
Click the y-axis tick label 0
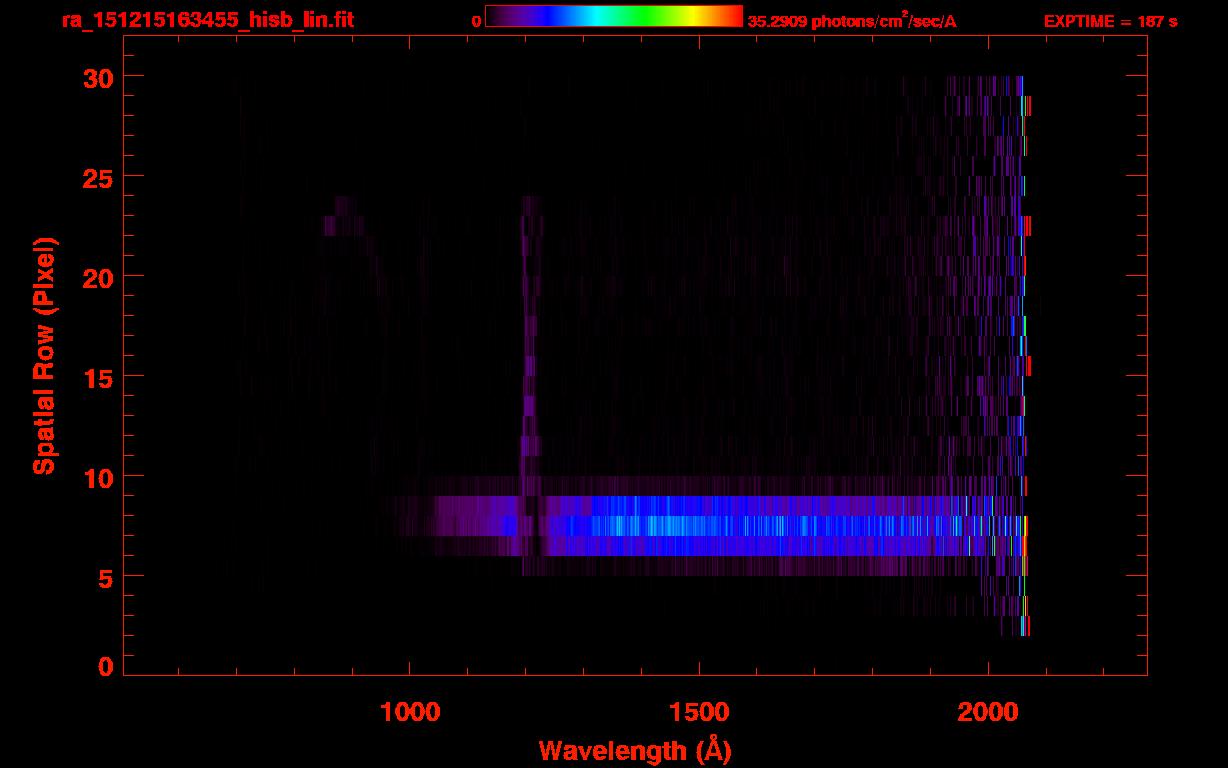coord(104,666)
